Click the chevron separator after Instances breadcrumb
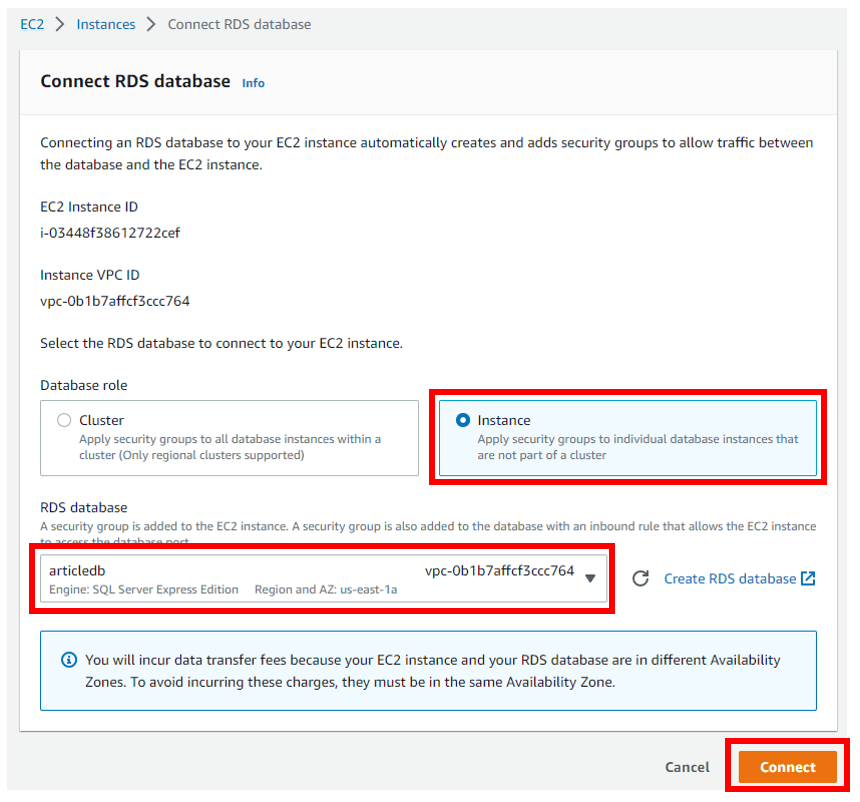860x802 pixels. 151,24
